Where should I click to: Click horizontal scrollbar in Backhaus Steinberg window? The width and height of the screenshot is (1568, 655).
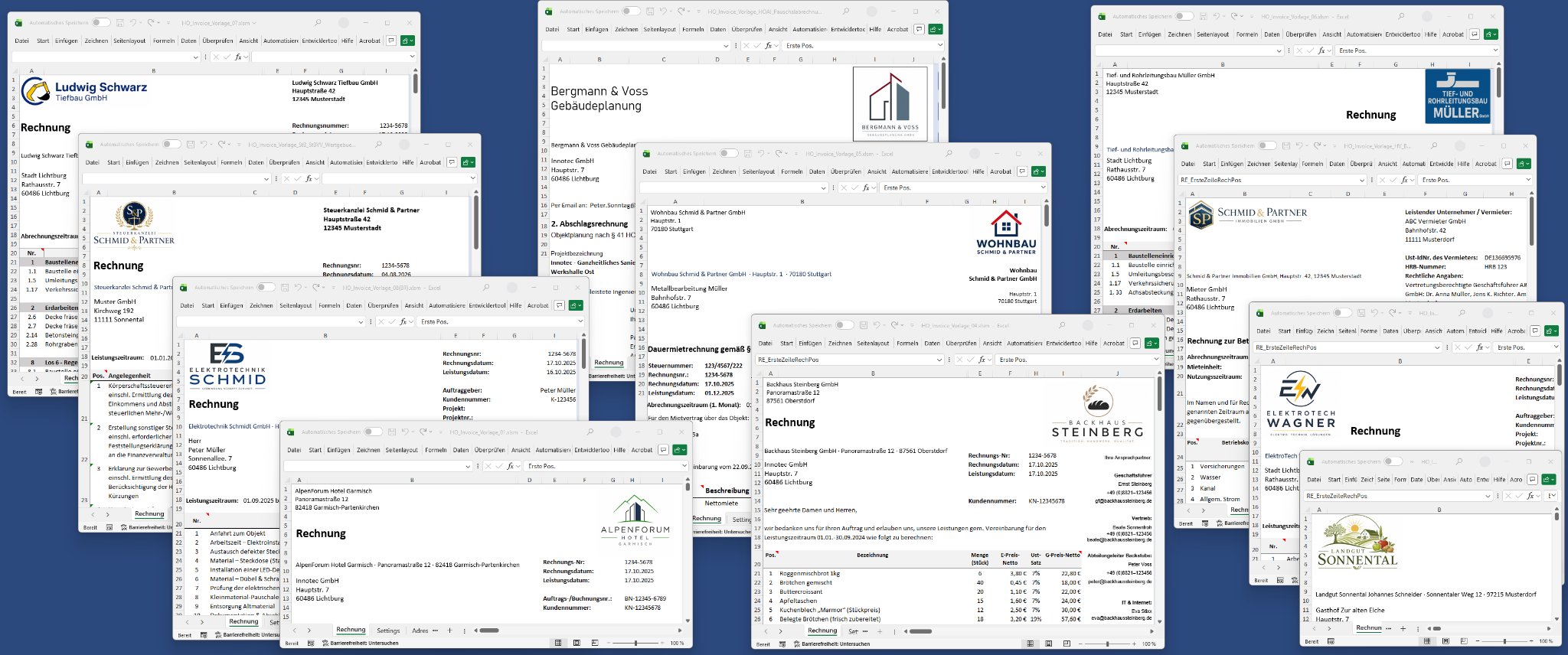click(x=920, y=631)
